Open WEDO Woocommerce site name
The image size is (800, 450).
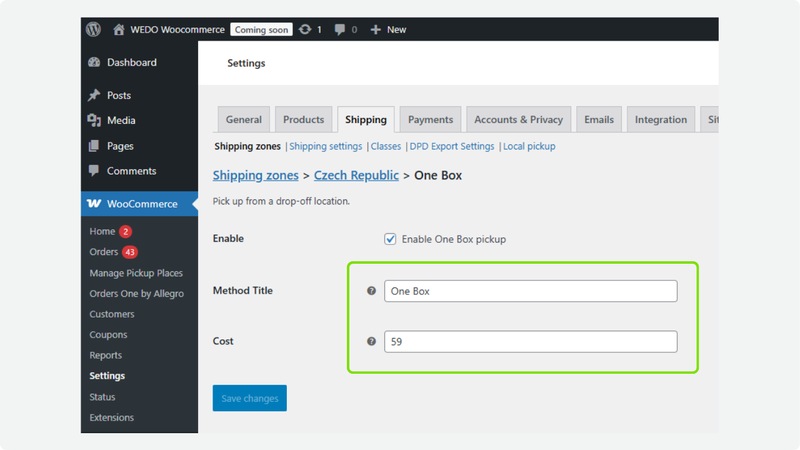click(177, 30)
